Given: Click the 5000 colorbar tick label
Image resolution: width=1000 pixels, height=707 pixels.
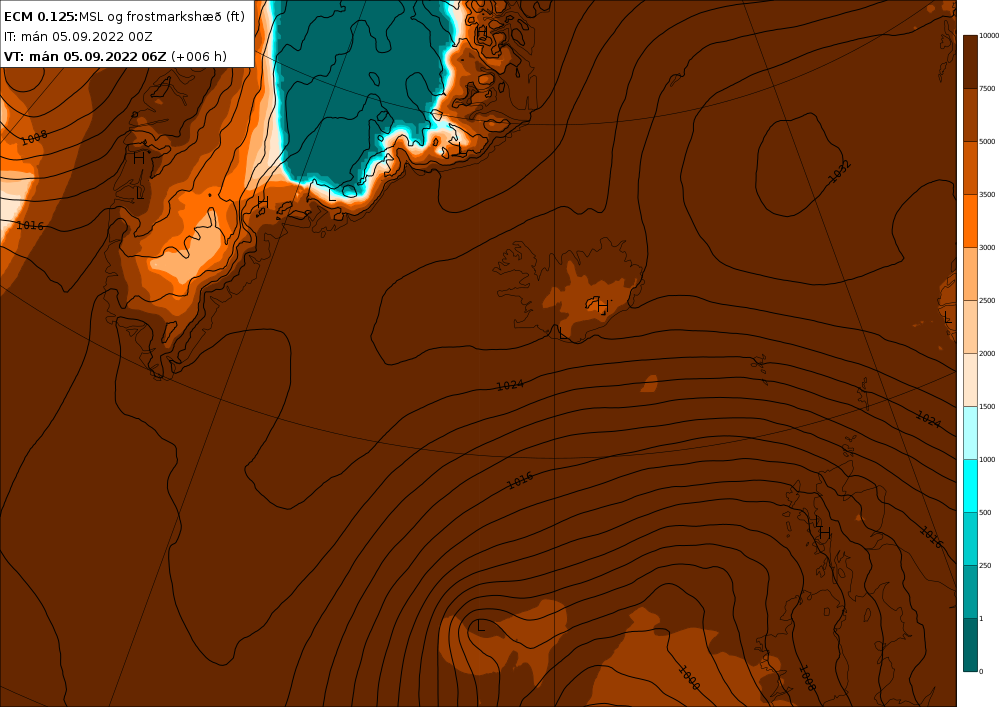Looking at the screenshot, I should (987, 142).
